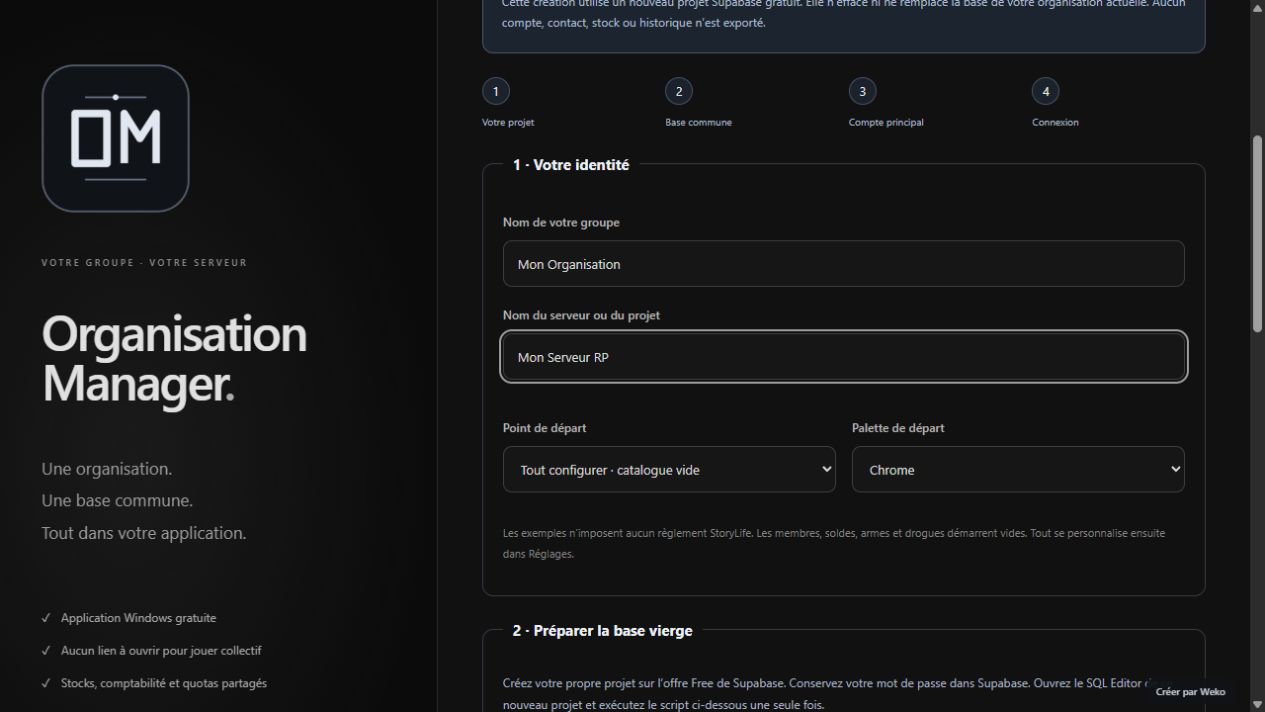Focus the Nom de votre groupe field
The image size is (1265, 712).
843,264
